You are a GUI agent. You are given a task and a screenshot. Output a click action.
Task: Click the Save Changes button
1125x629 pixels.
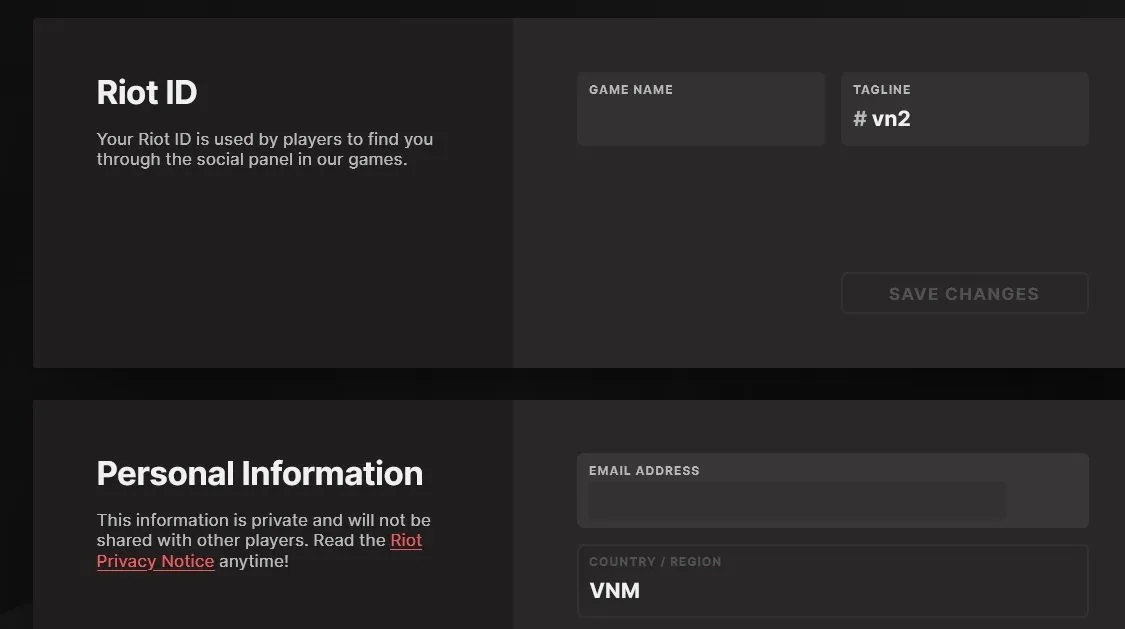click(x=965, y=293)
